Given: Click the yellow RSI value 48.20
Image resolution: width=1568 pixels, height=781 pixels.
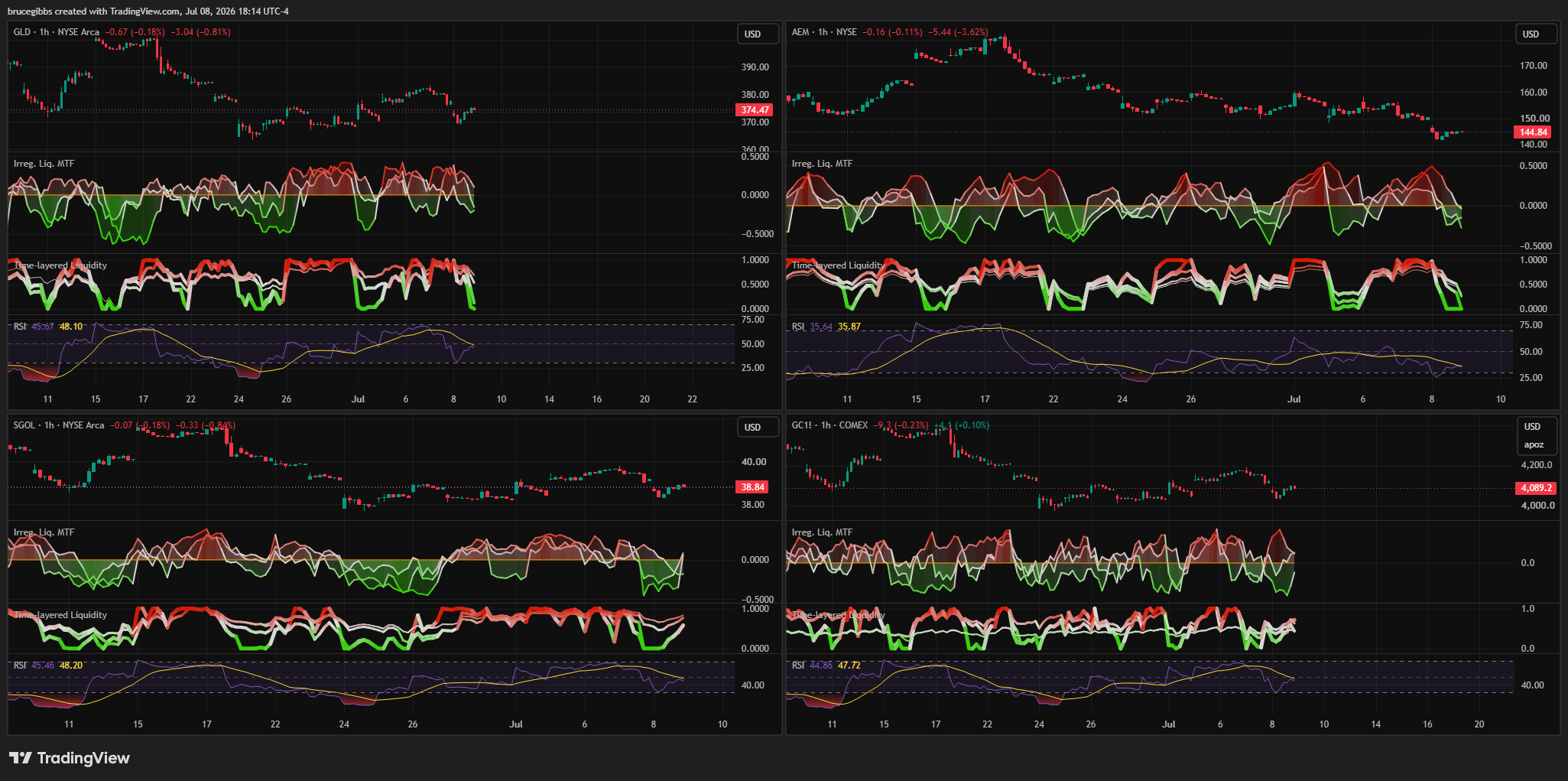Looking at the screenshot, I should (71, 665).
